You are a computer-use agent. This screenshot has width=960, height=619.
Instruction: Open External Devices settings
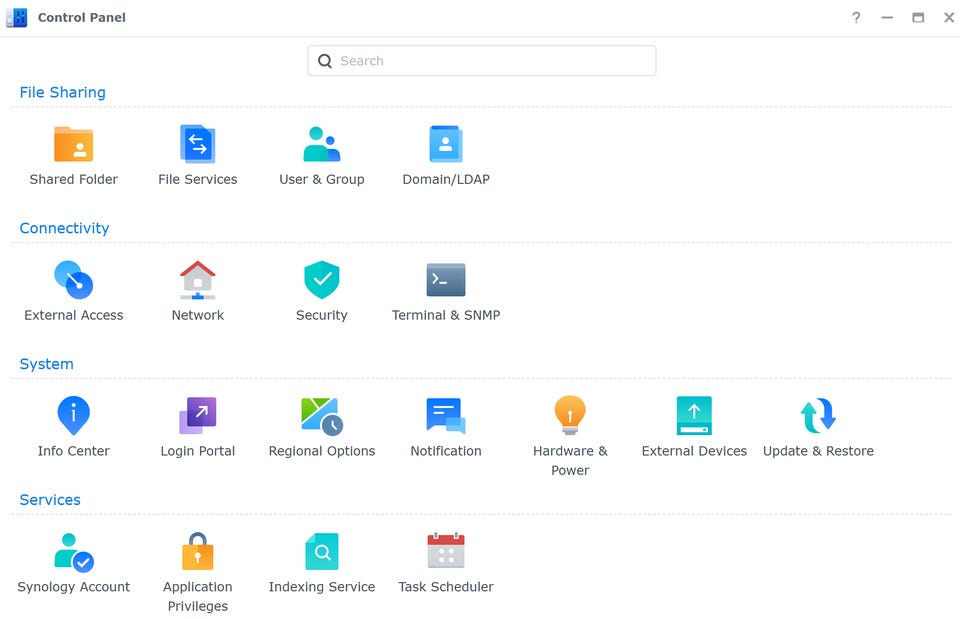(694, 427)
